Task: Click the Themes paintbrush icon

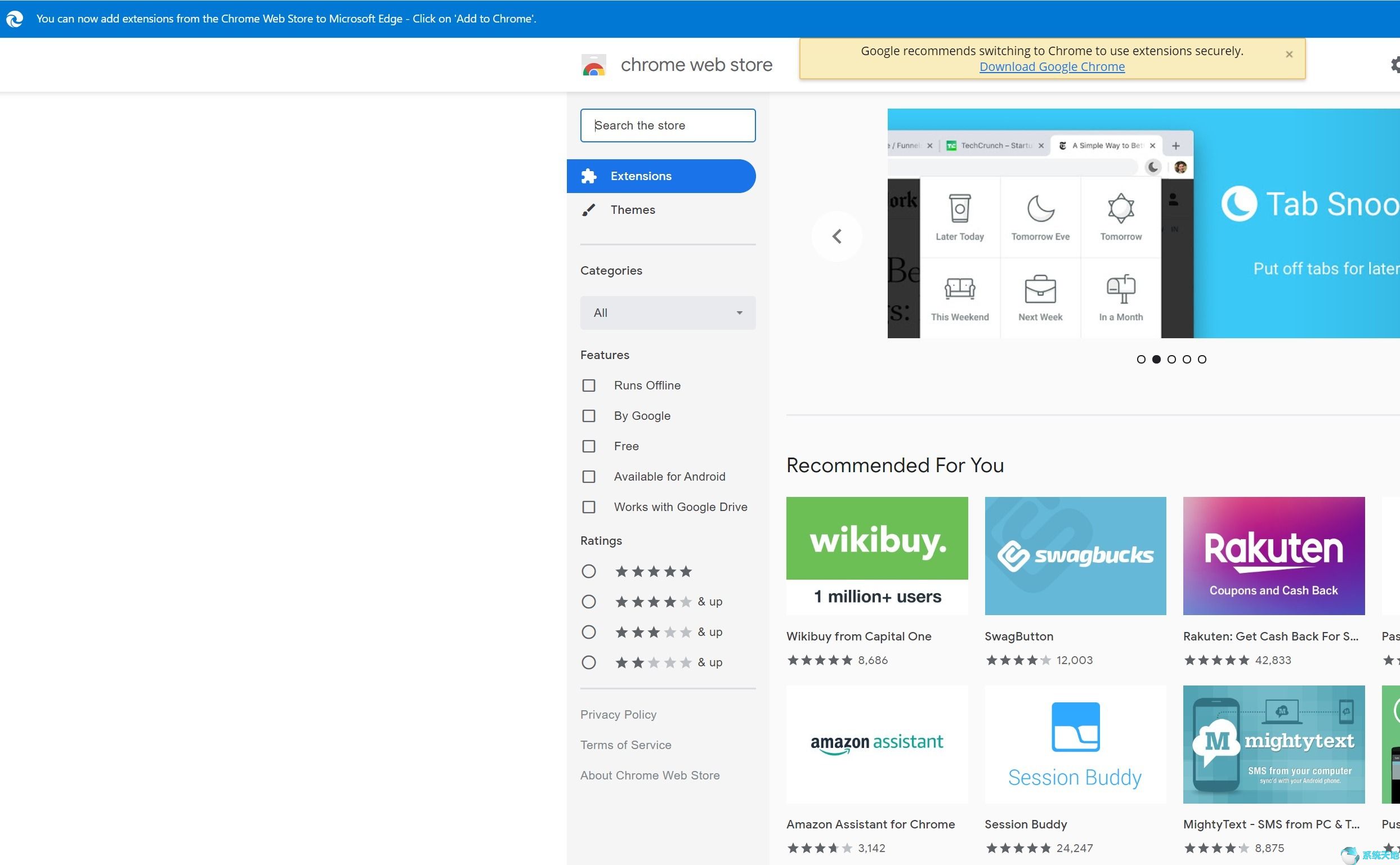Action: 588,209
